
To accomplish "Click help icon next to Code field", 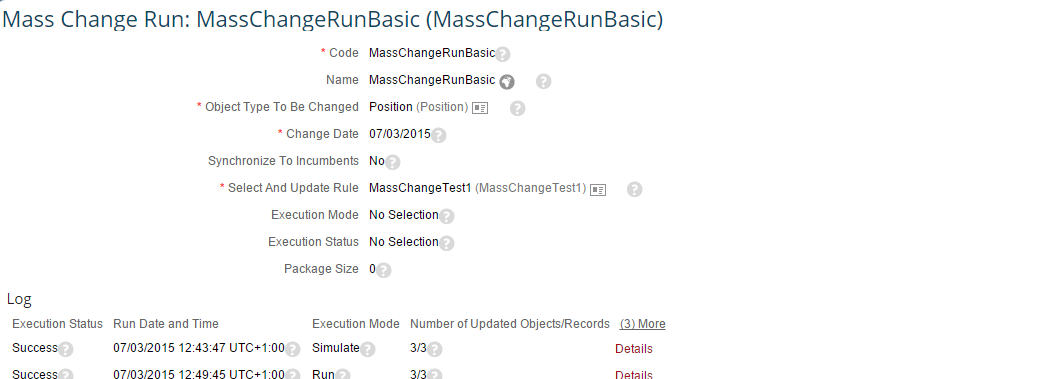I will 503,54.
